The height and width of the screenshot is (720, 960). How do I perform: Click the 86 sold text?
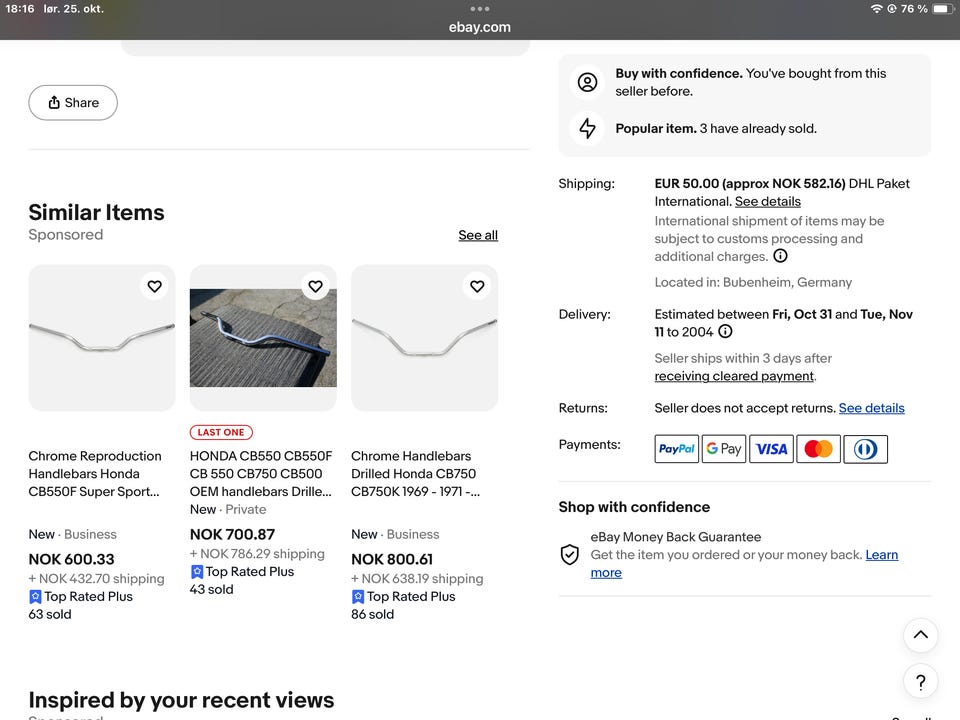(x=372, y=614)
